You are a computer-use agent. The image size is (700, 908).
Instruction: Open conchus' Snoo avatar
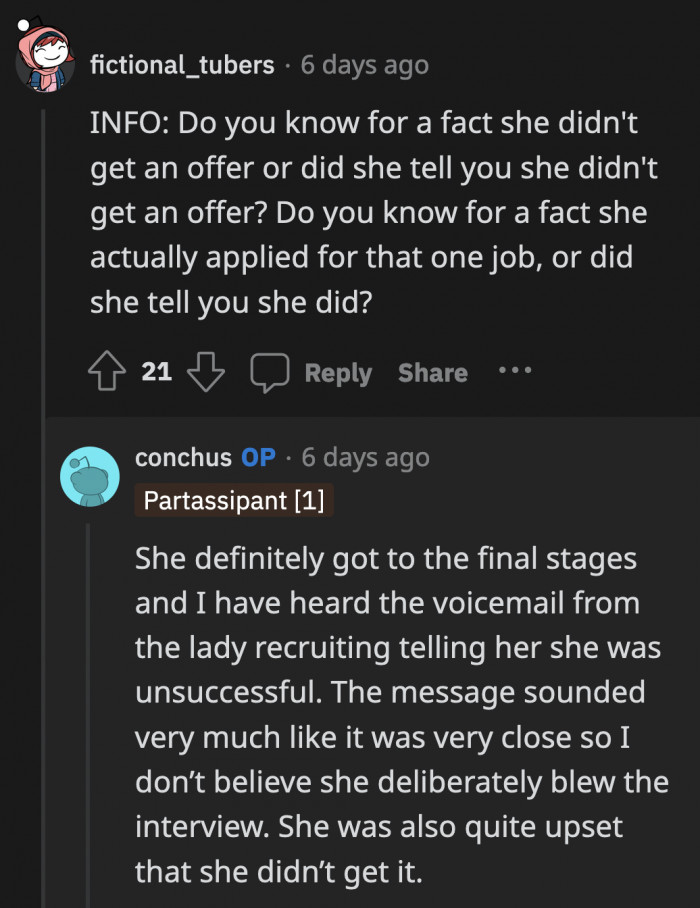point(90,470)
